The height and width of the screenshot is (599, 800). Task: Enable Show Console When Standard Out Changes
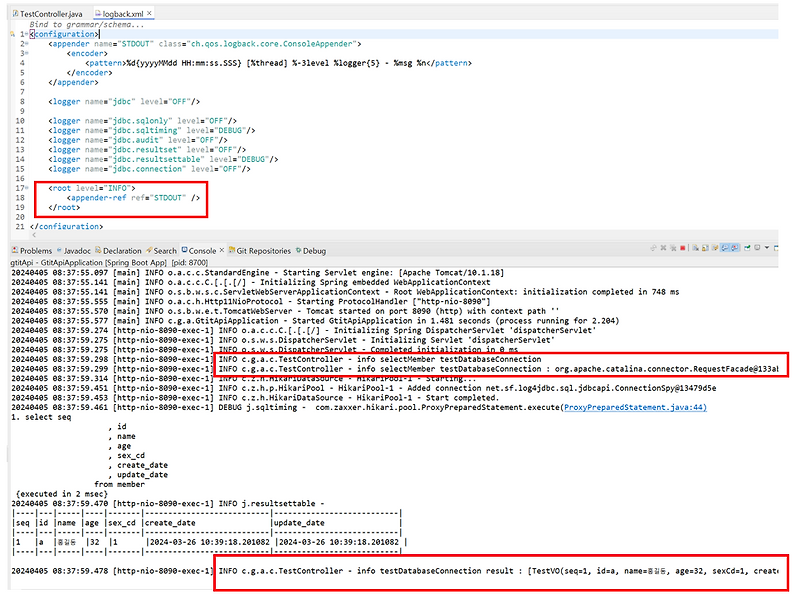(724, 249)
